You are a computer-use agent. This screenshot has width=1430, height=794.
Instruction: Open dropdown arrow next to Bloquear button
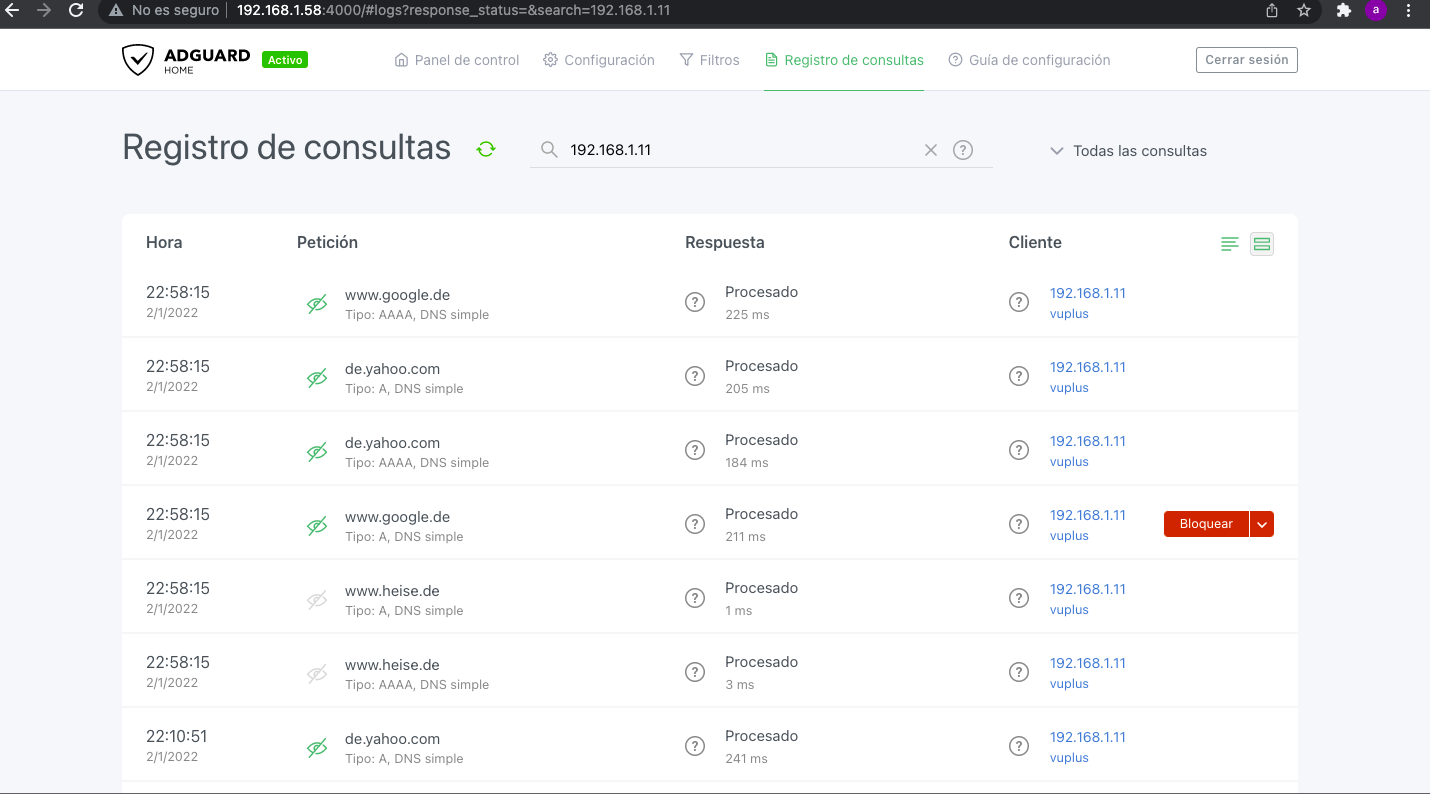coord(1262,524)
